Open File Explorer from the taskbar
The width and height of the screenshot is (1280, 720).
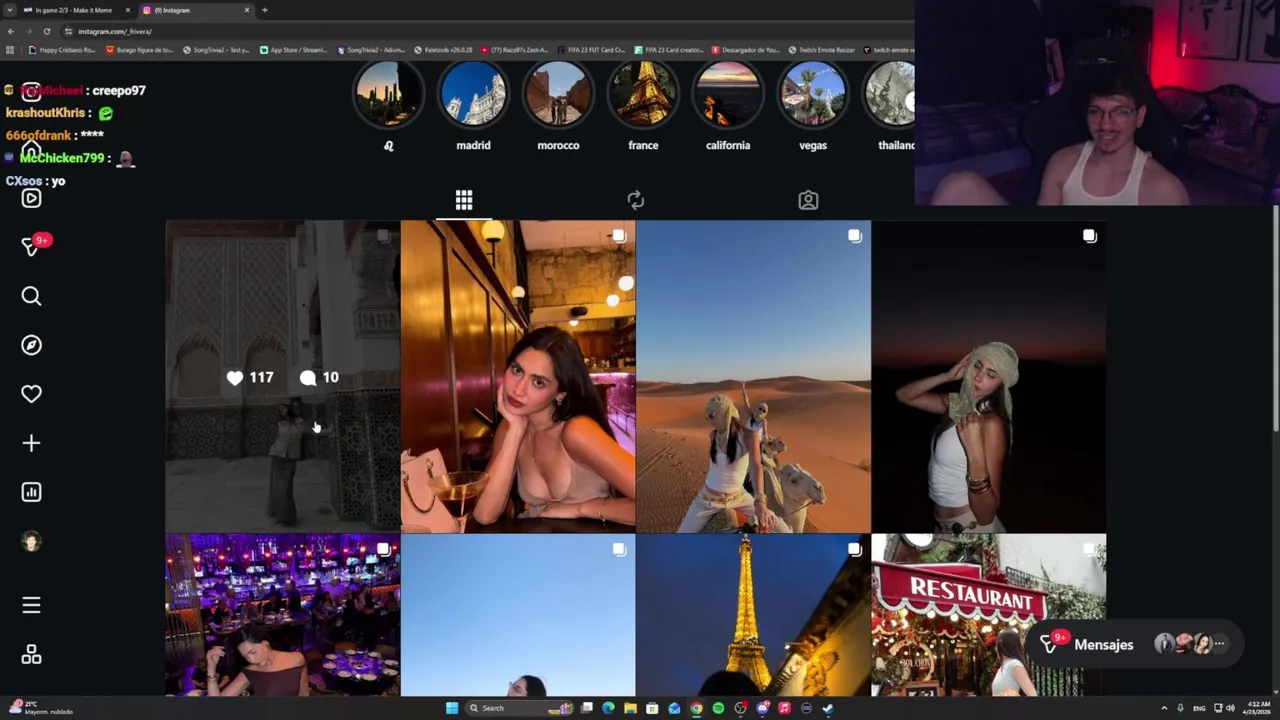click(630, 708)
